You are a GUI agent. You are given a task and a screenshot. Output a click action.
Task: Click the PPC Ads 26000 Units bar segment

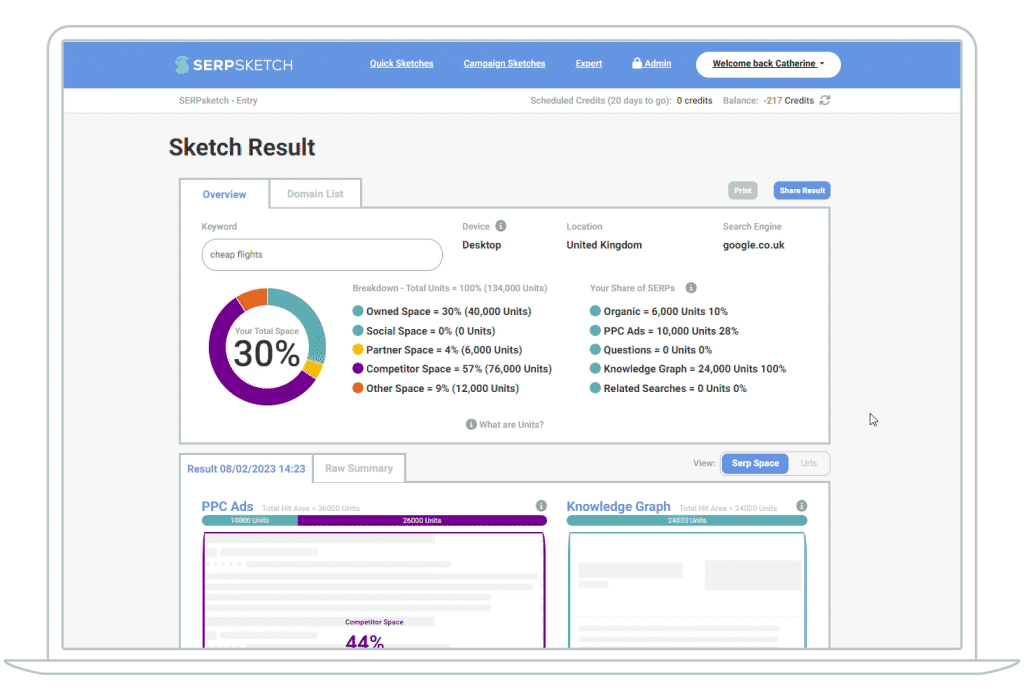(x=422, y=520)
